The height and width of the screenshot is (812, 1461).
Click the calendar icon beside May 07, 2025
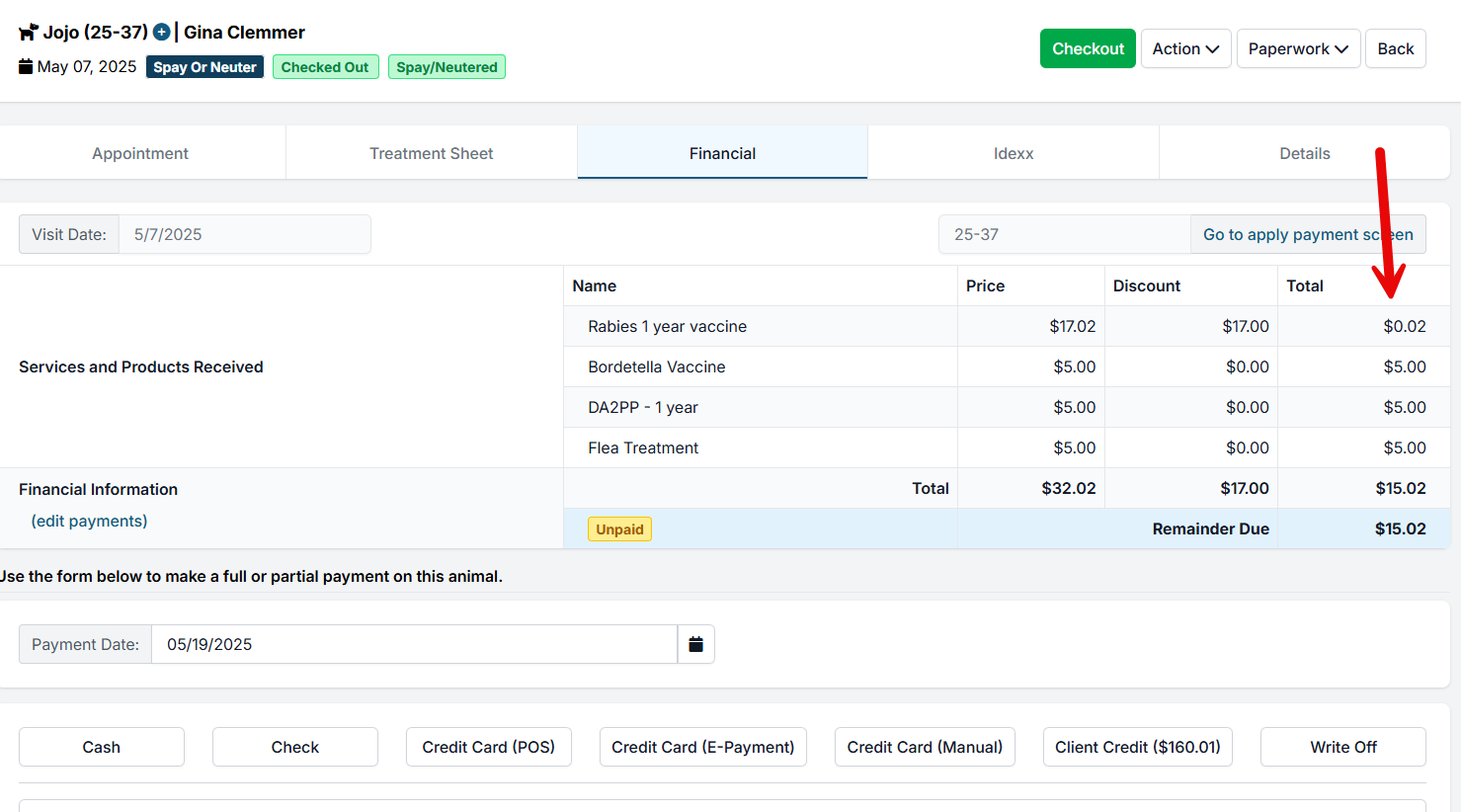coord(26,67)
